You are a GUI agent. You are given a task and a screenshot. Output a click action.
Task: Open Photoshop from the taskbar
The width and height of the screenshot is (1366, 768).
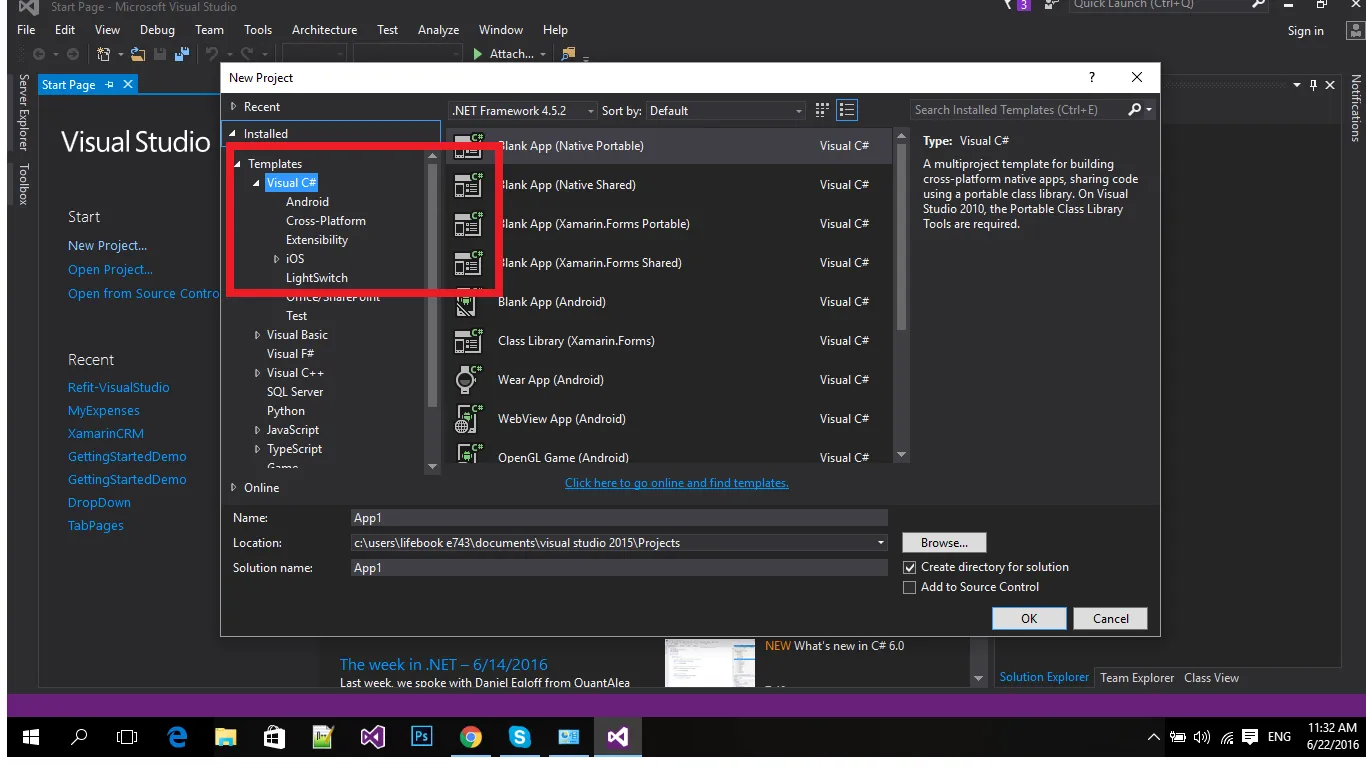pos(422,738)
